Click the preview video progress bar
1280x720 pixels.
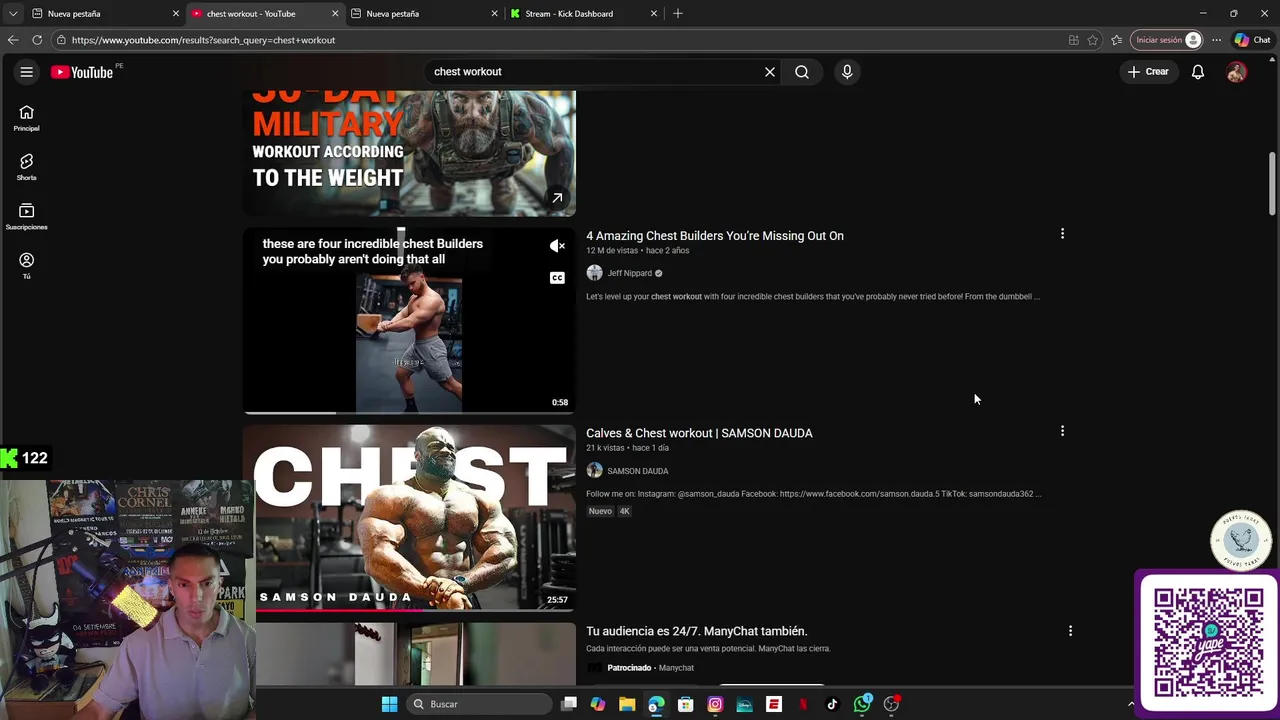409,412
